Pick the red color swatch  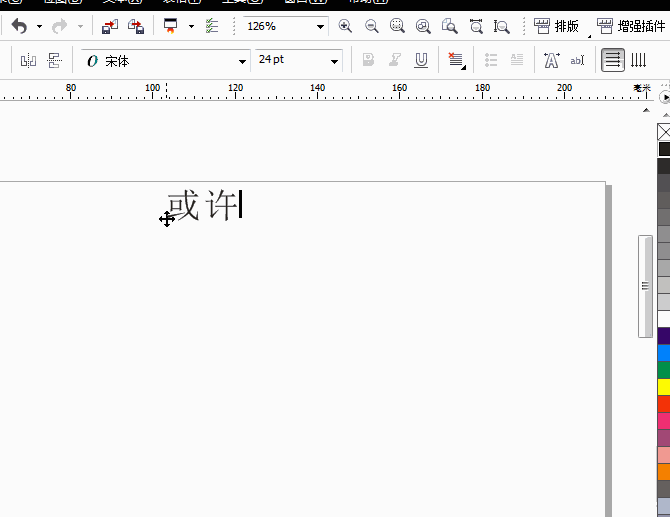[664, 404]
